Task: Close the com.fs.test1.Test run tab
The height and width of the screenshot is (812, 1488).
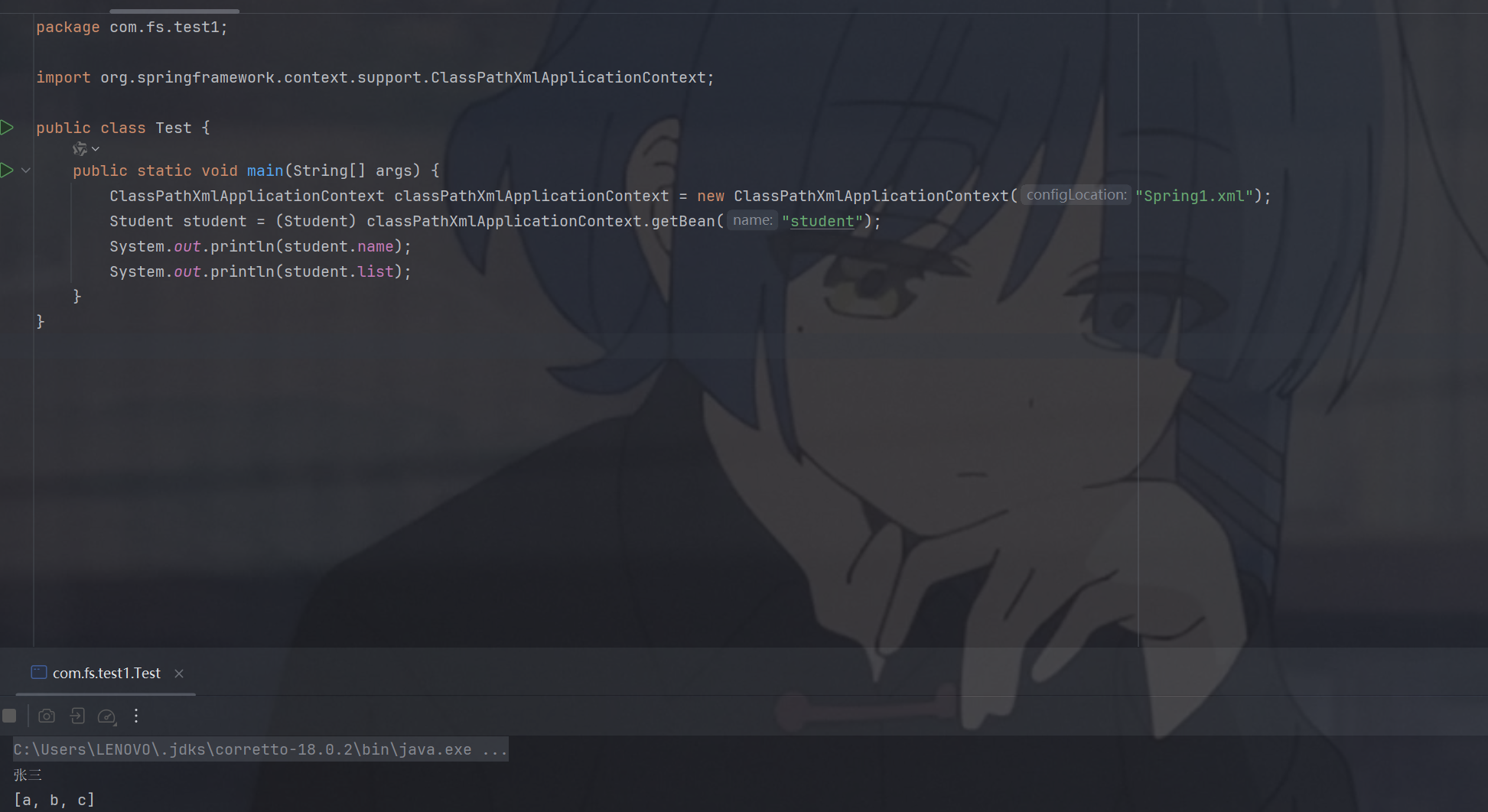Action: [x=179, y=674]
